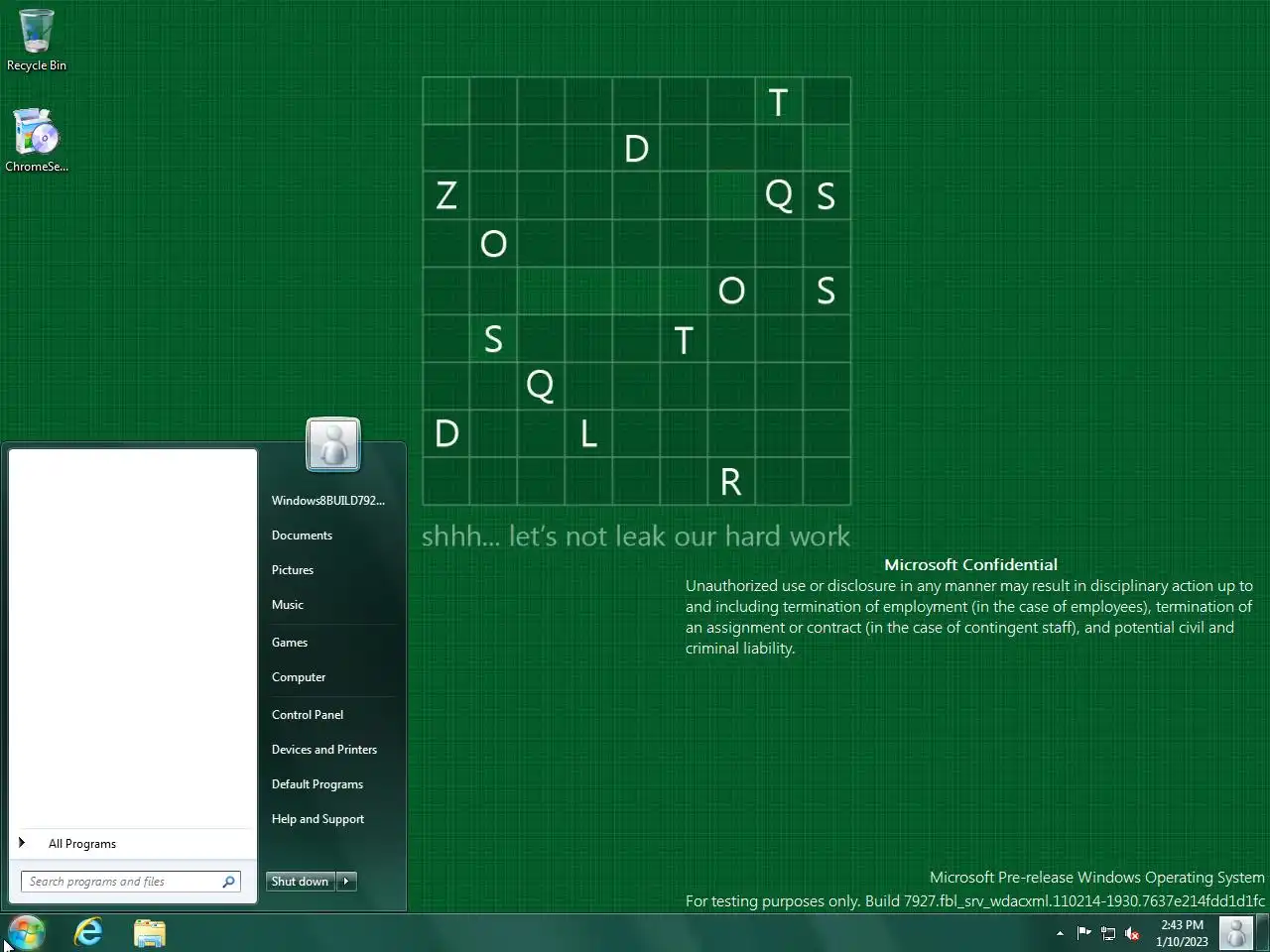Screen dimensions: 1270x952
Task: Click the Start orb button
Action: 26,933
